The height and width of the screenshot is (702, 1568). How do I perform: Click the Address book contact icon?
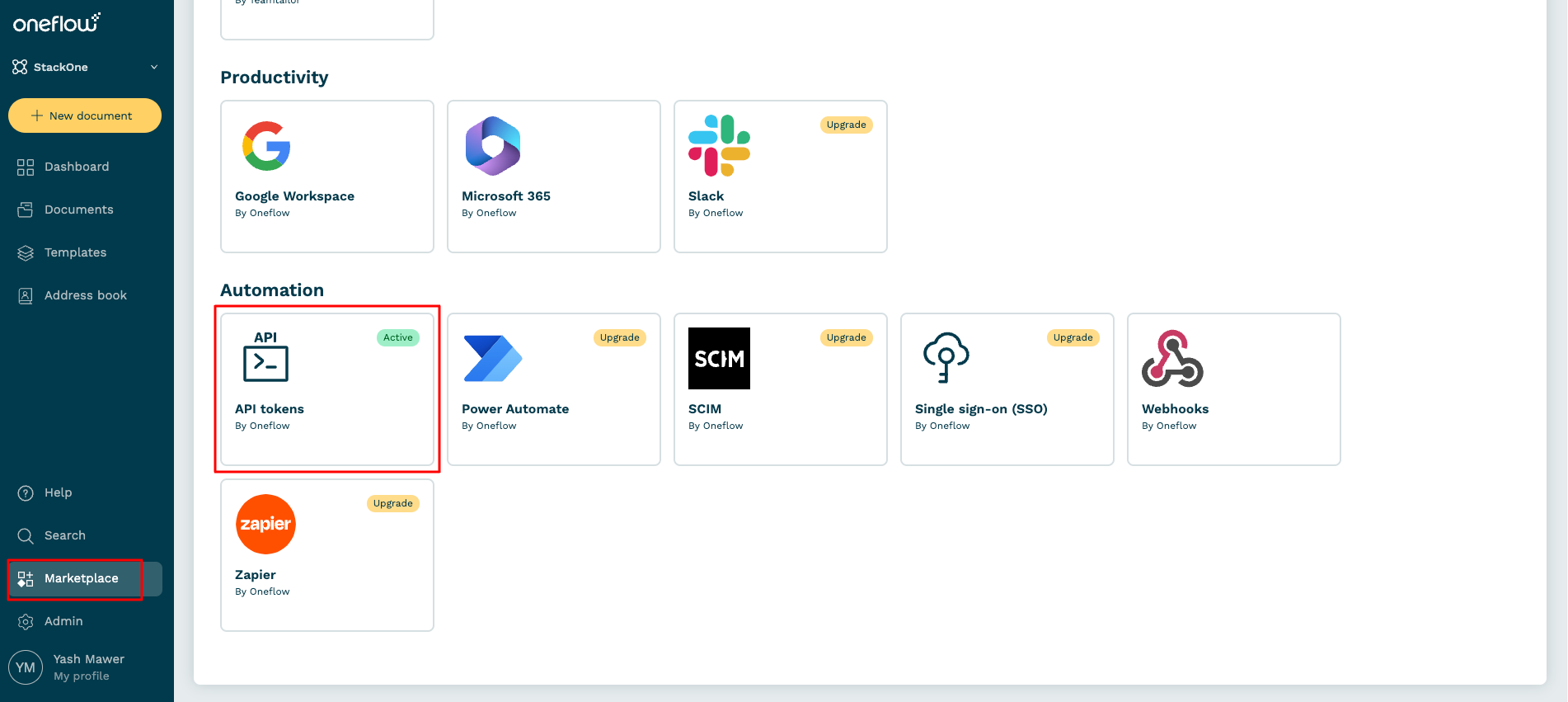pos(26,296)
